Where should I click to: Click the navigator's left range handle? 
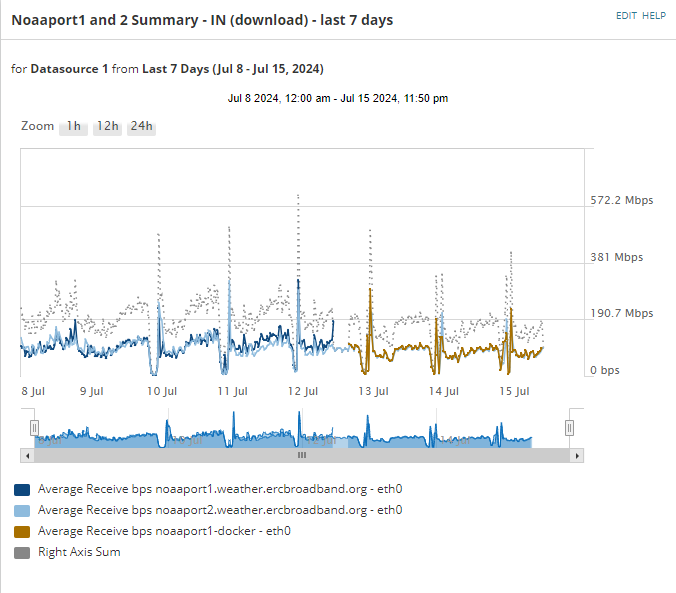[33, 428]
